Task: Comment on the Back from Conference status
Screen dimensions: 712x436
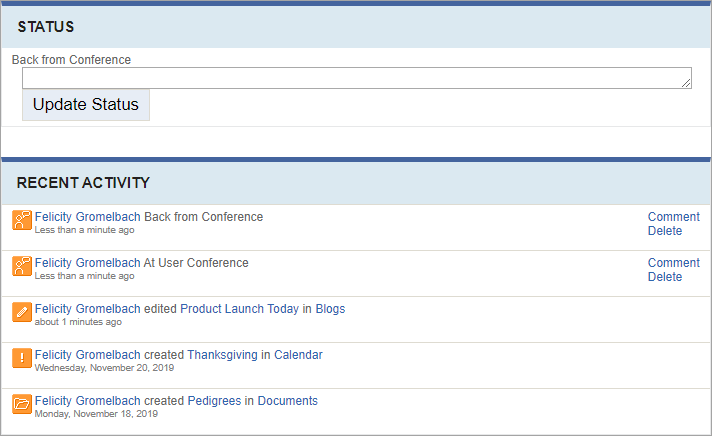Action: pos(673,217)
